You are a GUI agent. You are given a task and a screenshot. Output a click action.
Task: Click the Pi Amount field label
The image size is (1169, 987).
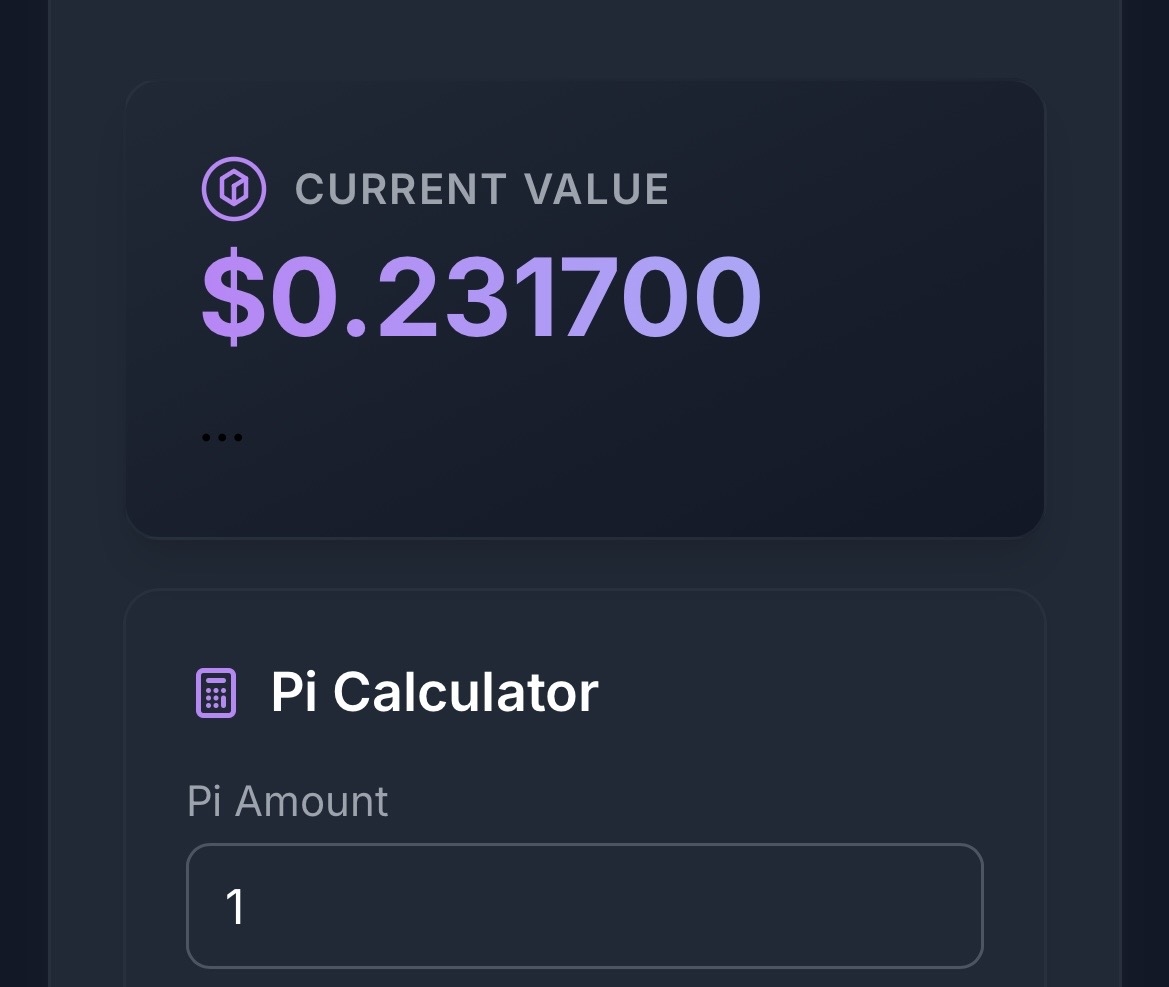point(287,801)
